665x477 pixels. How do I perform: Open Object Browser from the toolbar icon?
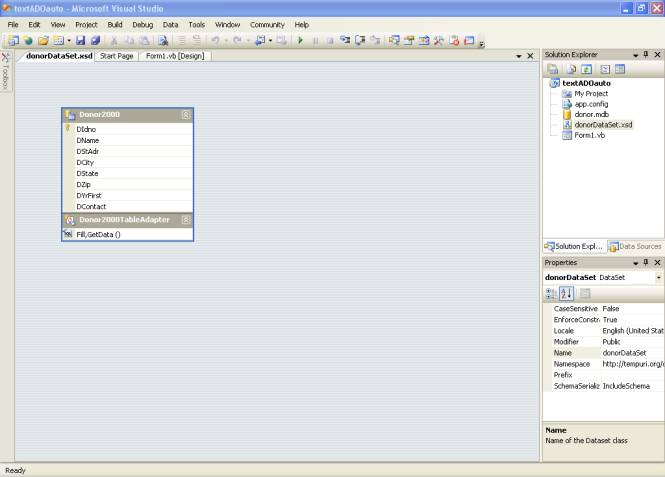click(424, 41)
